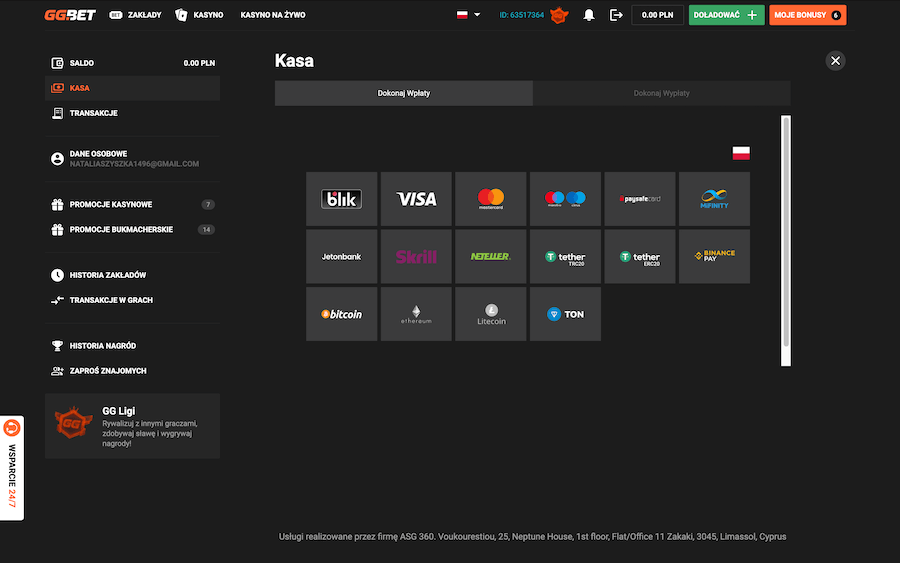
Task: Choose MiFinity payment method
Action: 715,199
